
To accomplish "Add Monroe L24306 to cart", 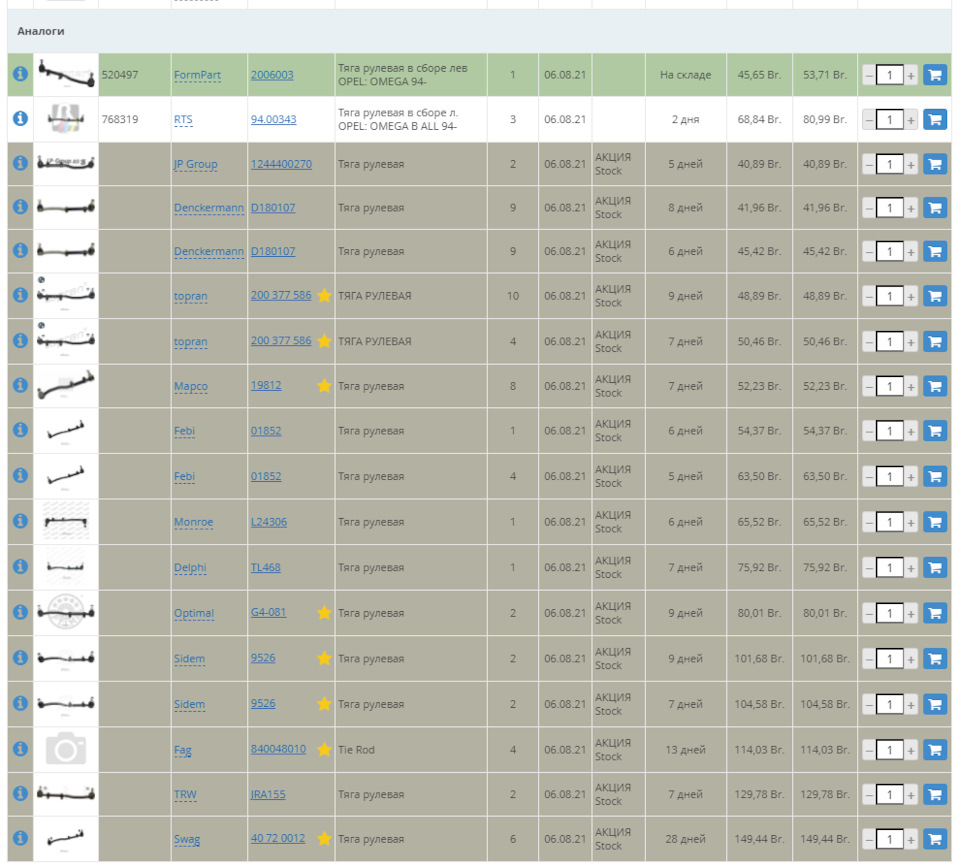I will 935,522.
